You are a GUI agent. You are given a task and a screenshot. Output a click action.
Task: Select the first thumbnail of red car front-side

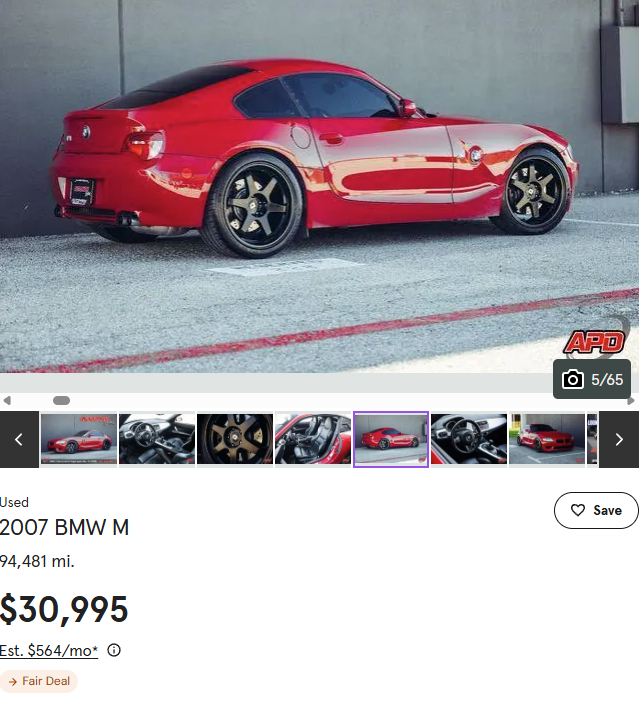[79, 439]
